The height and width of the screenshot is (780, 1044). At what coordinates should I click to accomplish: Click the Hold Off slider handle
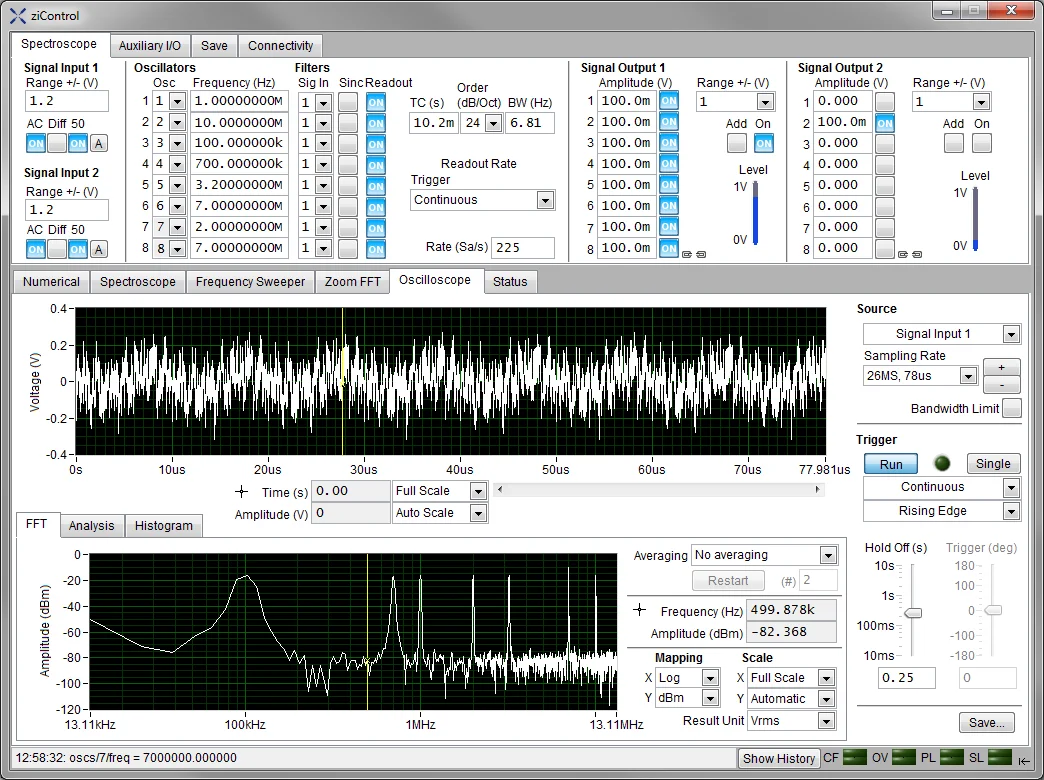(913, 612)
